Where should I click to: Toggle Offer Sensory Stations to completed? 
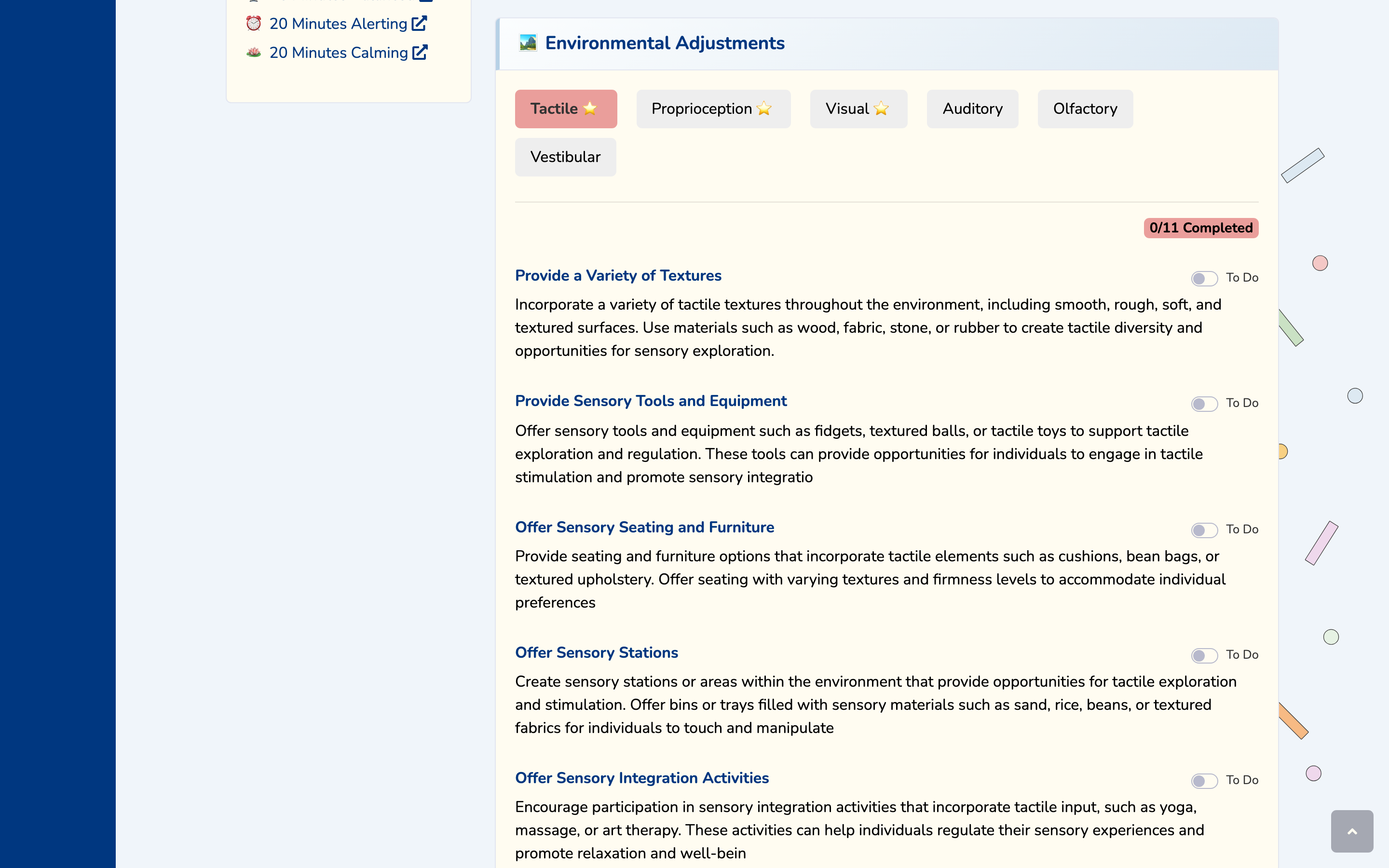(x=1204, y=655)
